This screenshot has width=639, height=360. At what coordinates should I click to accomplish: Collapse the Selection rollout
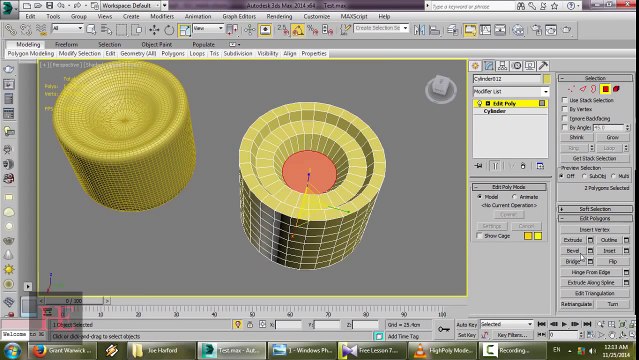(595, 78)
